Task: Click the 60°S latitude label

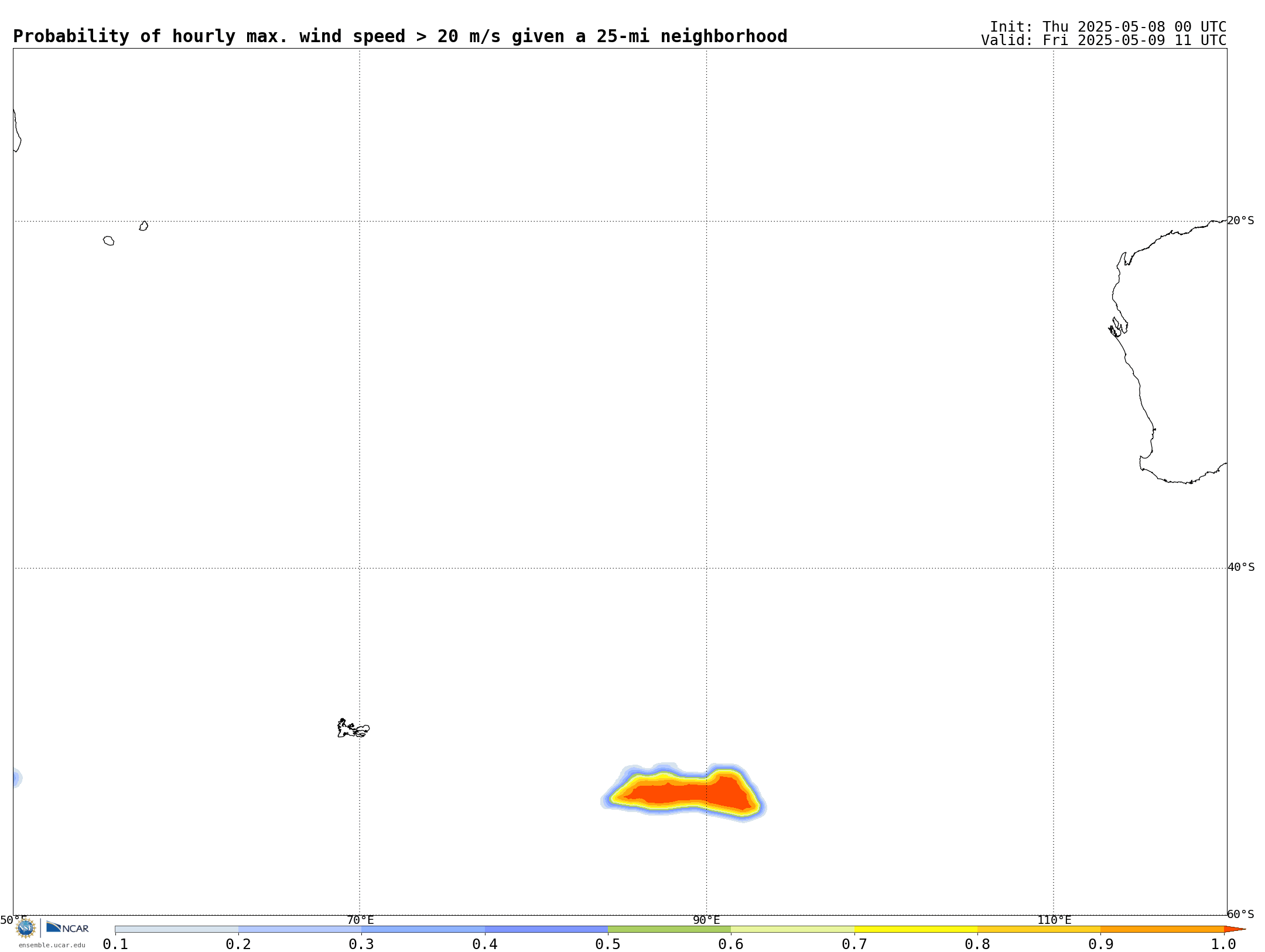Action: click(1240, 914)
